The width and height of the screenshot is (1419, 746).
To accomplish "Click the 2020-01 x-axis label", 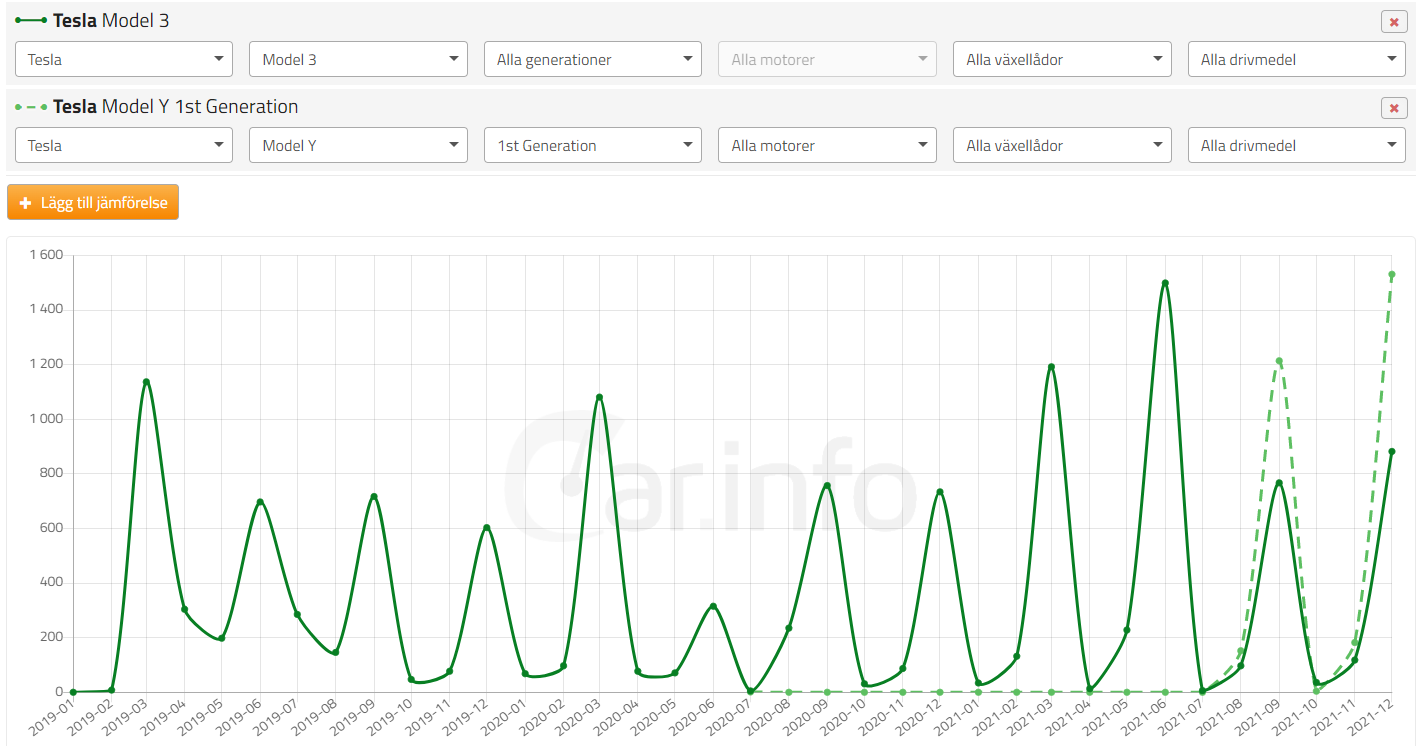I will pyautogui.click(x=504, y=720).
